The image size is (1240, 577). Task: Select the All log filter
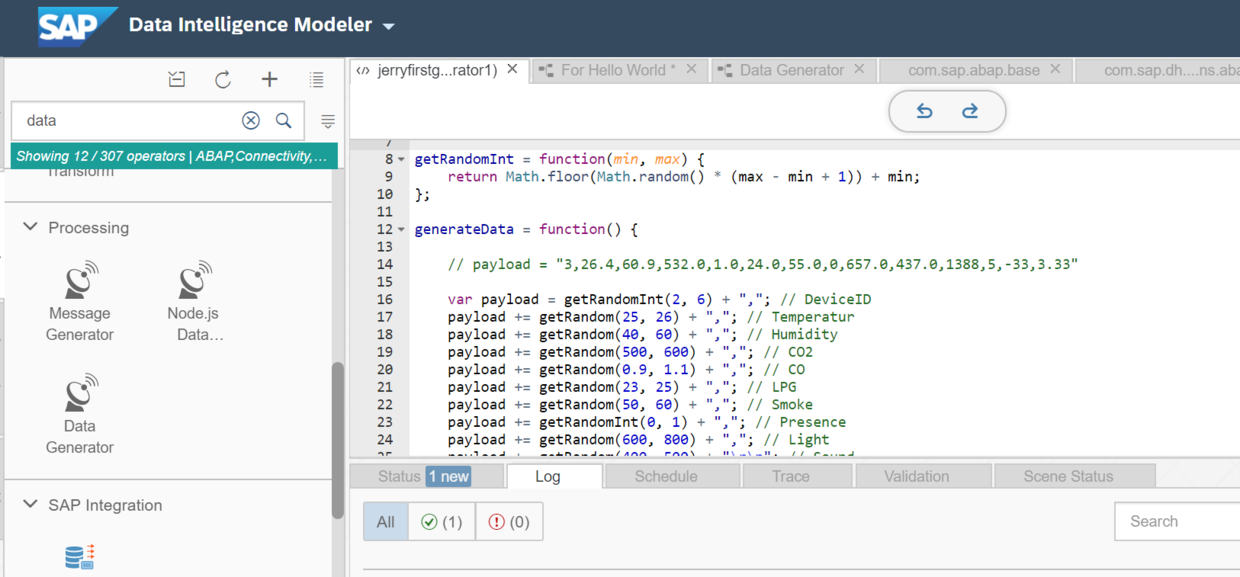(x=386, y=521)
